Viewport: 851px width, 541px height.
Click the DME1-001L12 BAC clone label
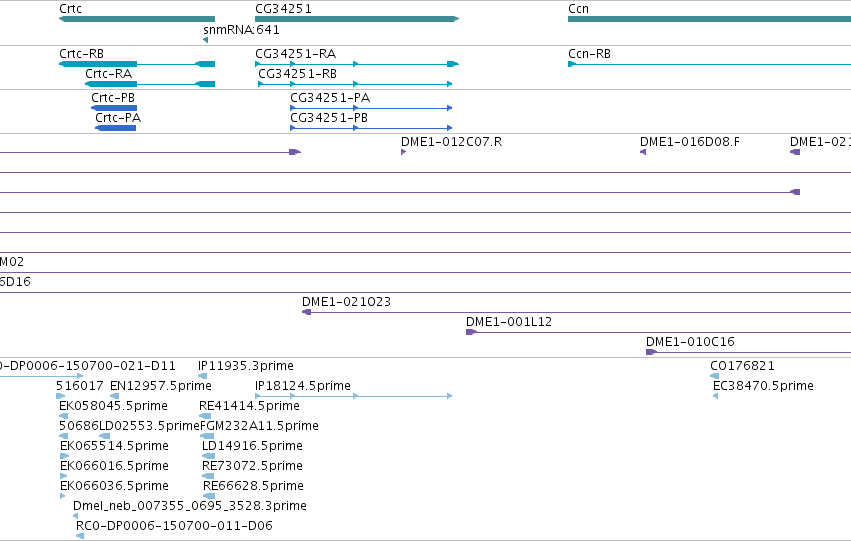pos(509,322)
